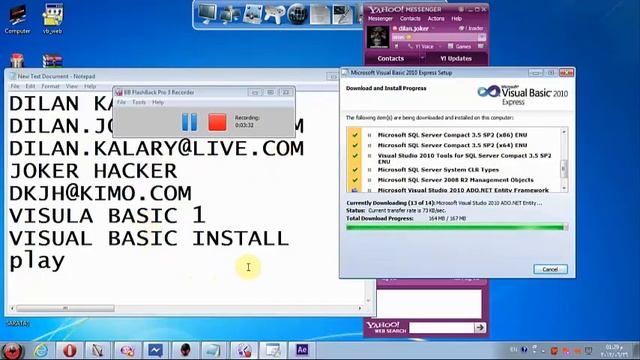640x360 pixels.
Task: Click checkmark beside SQL Server Compact (x86) item
Action: tap(355, 135)
